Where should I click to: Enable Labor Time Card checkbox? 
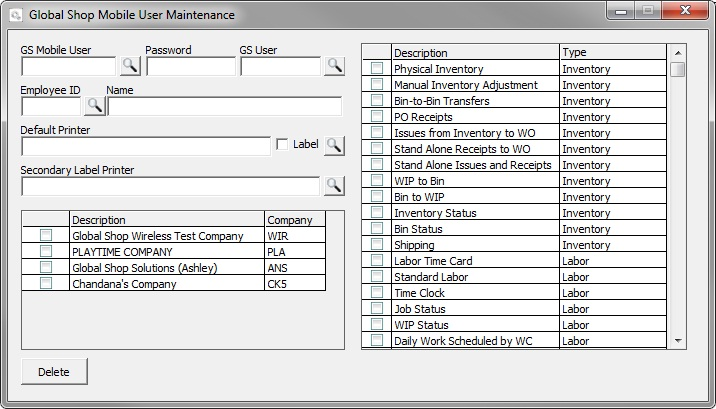(x=377, y=260)
